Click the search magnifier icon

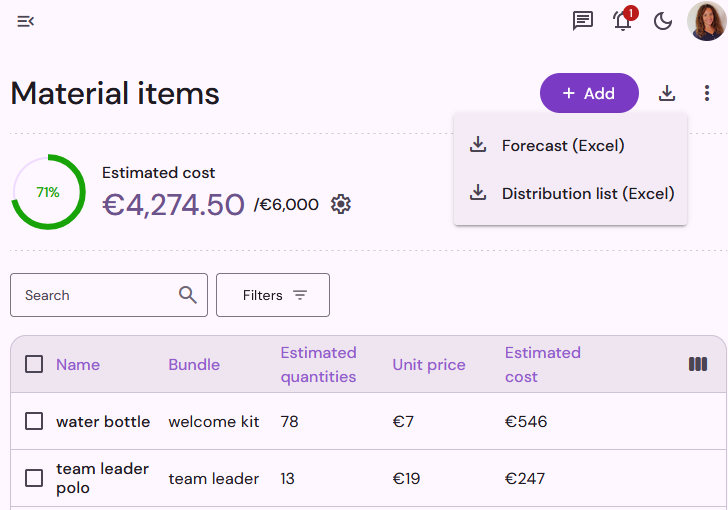188,295
